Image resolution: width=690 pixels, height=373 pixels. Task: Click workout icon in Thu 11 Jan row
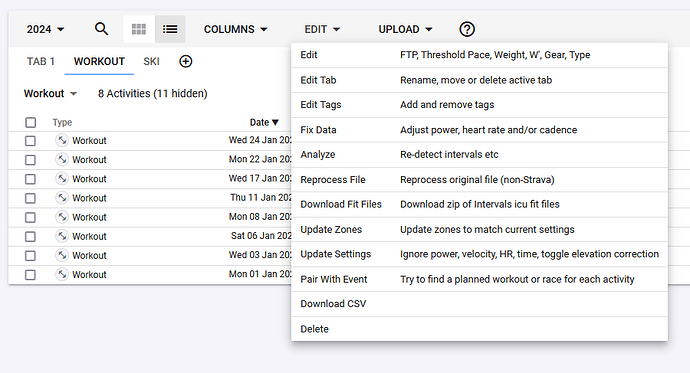(x=62, y=198)
